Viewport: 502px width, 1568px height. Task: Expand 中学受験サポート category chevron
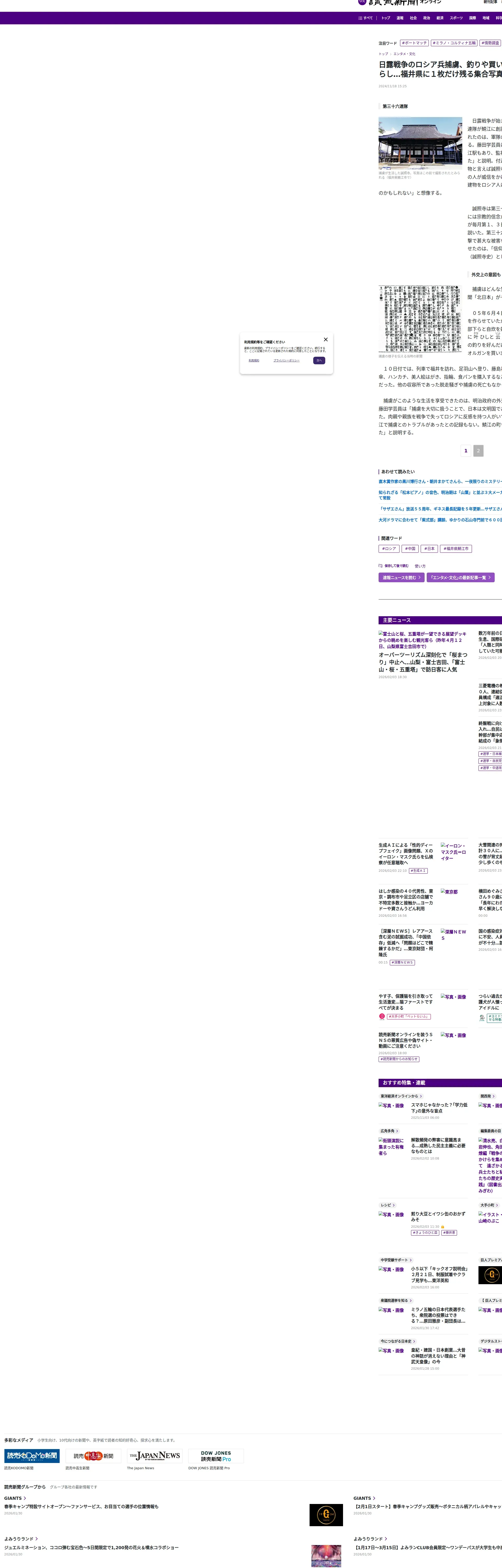410,1260
